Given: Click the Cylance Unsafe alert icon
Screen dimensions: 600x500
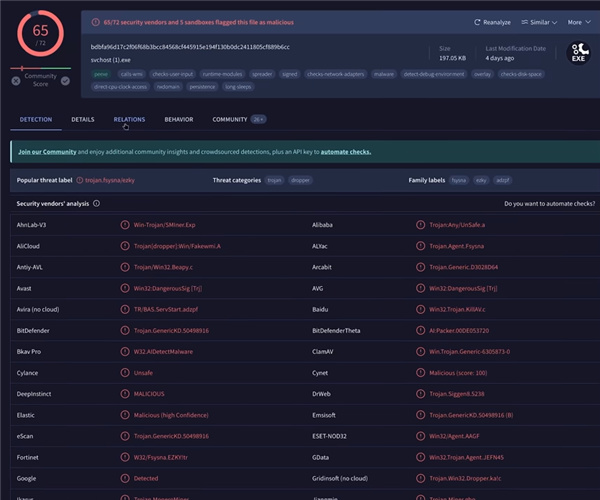Looking at the screenshot, I should [x=125, y=373].
